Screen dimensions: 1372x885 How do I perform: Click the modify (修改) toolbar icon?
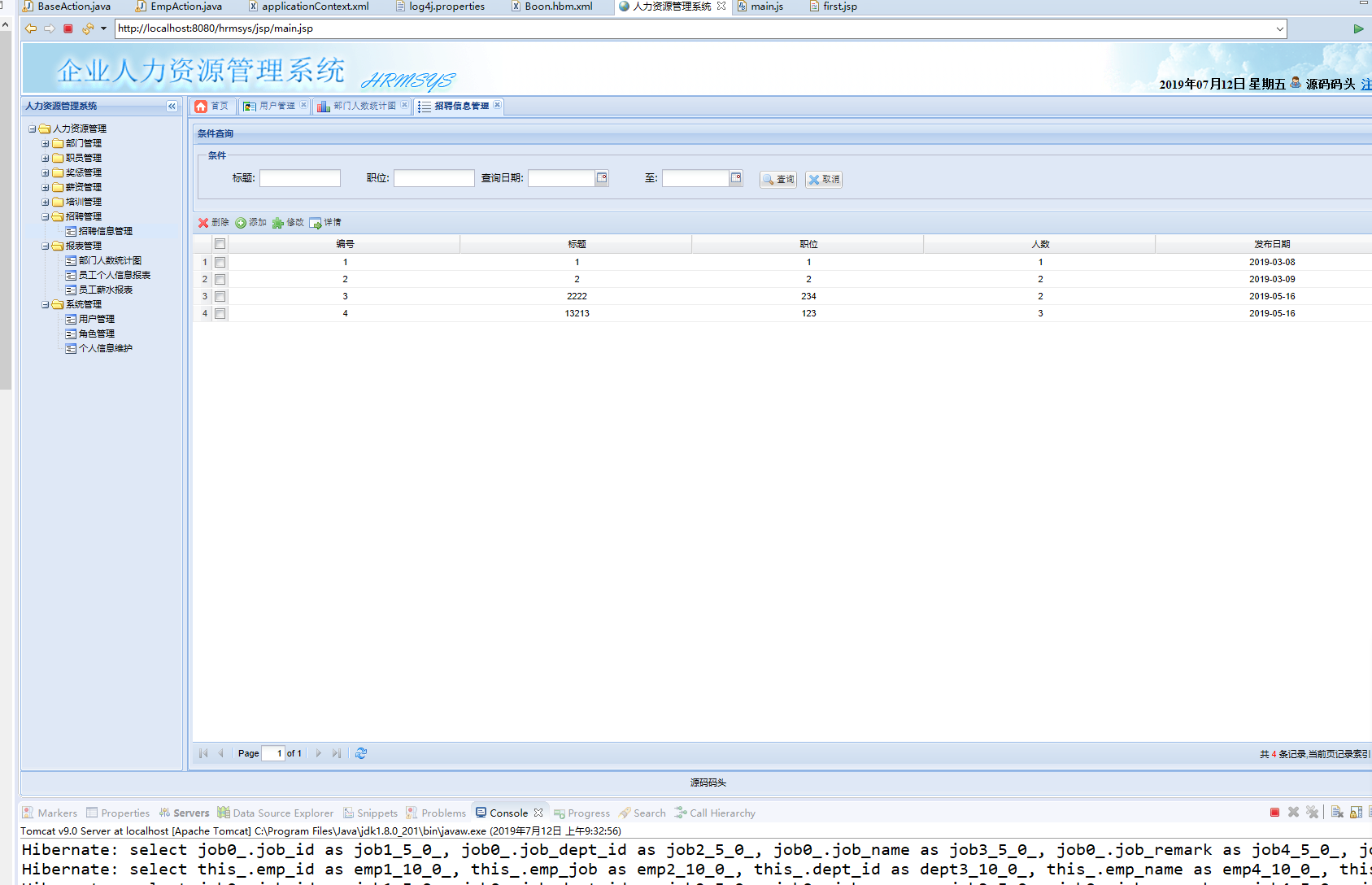pos(278,223)
